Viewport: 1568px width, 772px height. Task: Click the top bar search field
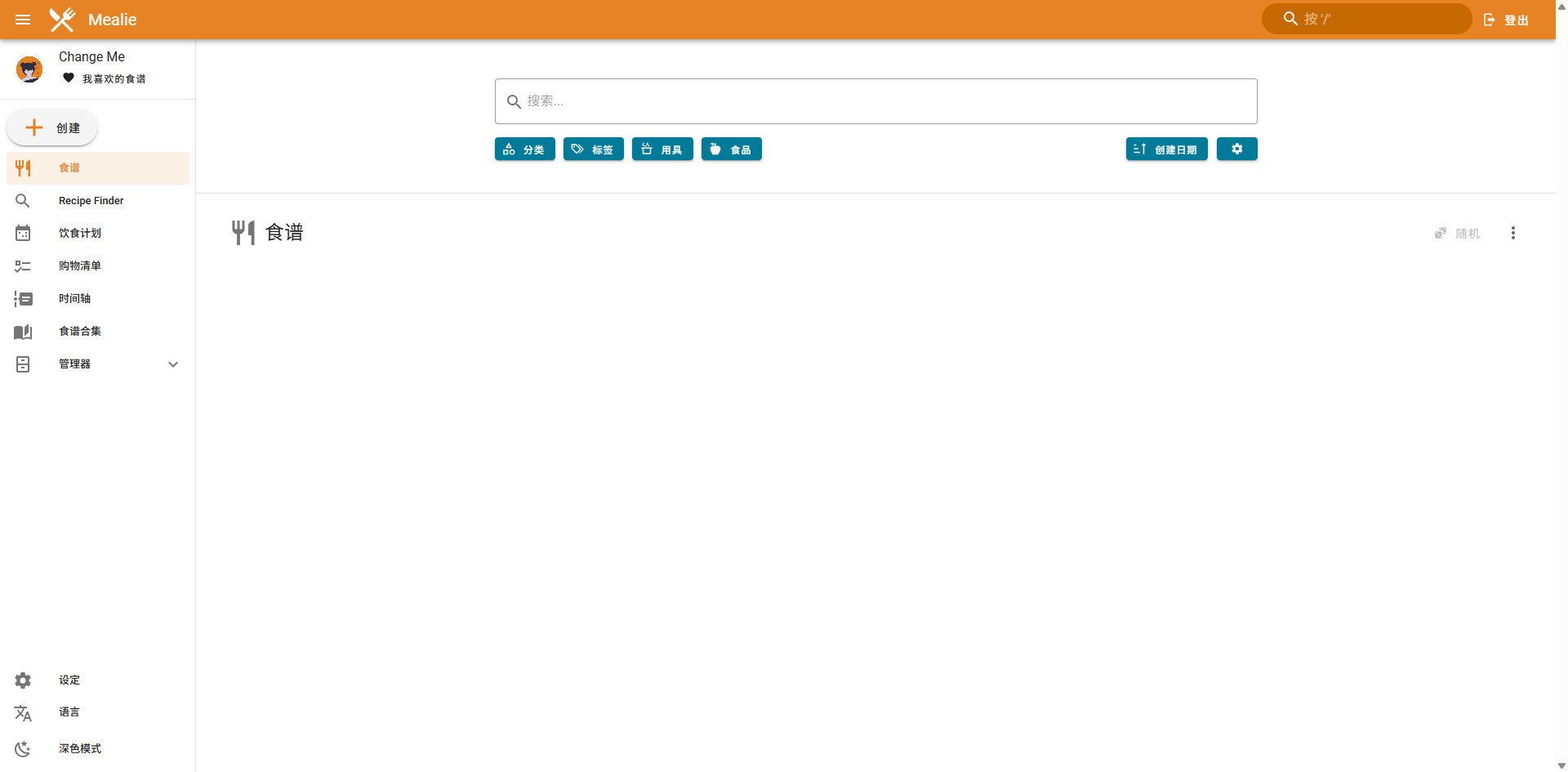click(1366, 19)
